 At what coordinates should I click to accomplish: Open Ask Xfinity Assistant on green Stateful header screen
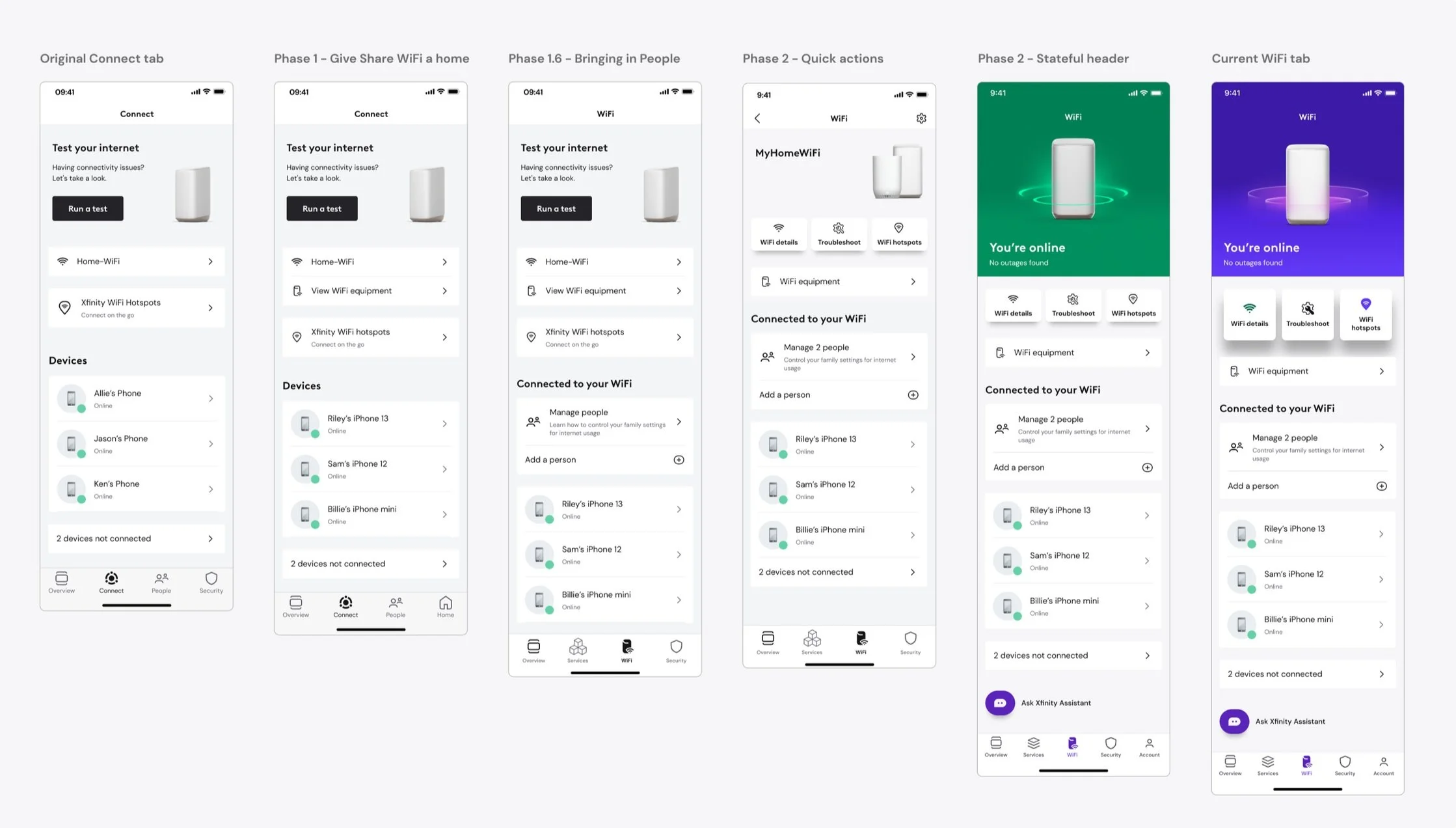click(x=1000, y=703)
